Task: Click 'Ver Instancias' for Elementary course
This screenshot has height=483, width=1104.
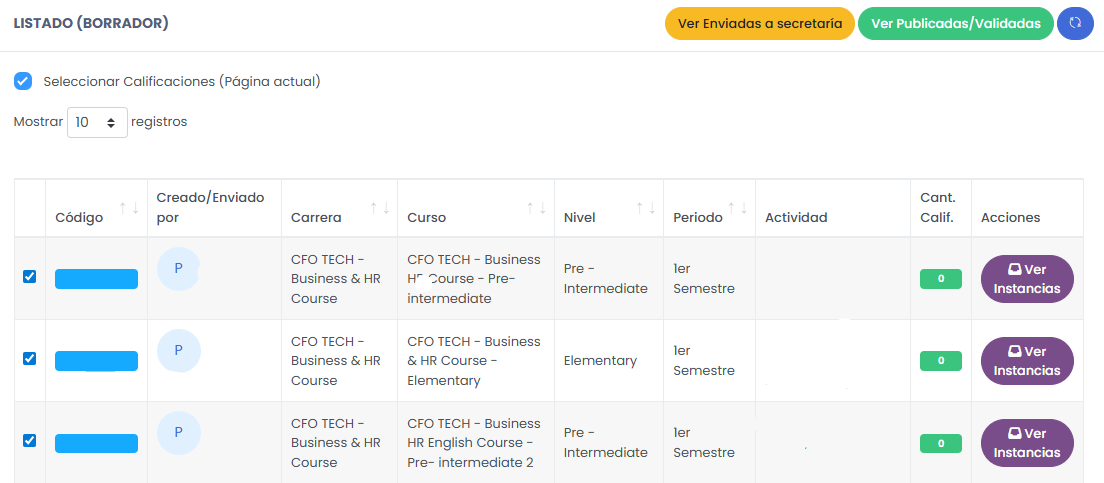Action: 1027,361
